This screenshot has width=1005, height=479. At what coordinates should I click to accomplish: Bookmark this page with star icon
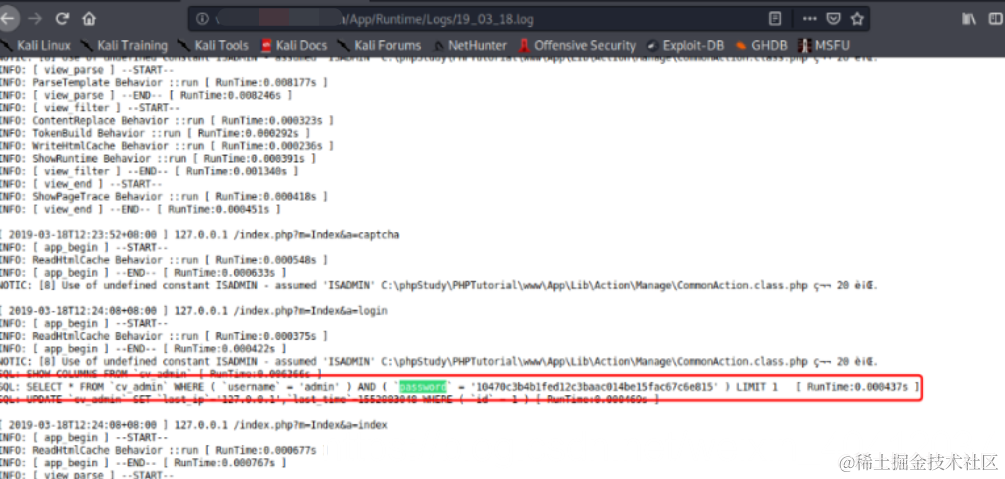[x=857, y=19]
